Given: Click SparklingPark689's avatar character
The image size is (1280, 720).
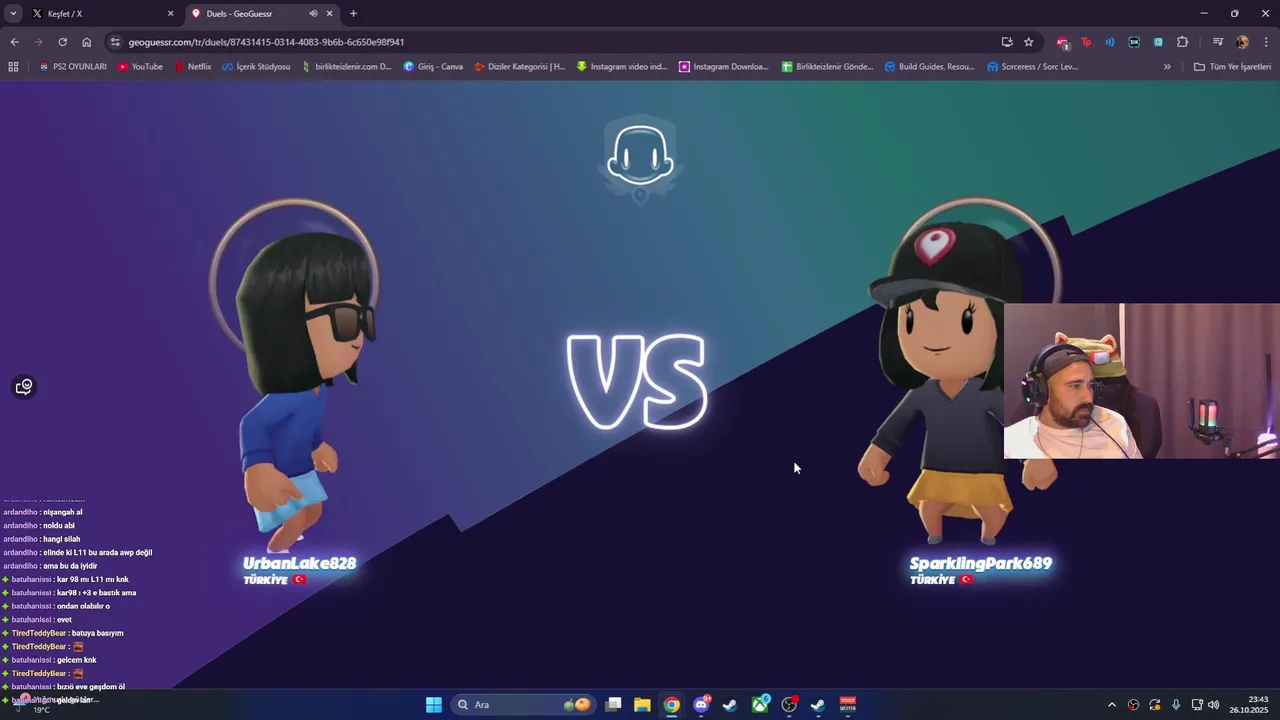Looking at the screenshot, I should [x=950, y=385].
